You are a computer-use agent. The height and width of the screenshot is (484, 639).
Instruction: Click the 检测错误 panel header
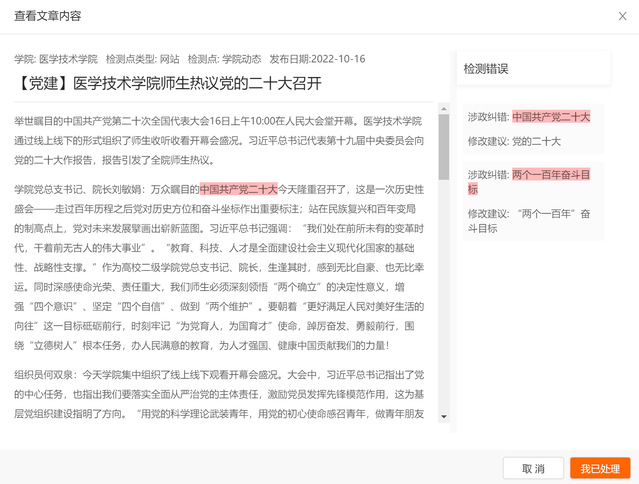486,69
